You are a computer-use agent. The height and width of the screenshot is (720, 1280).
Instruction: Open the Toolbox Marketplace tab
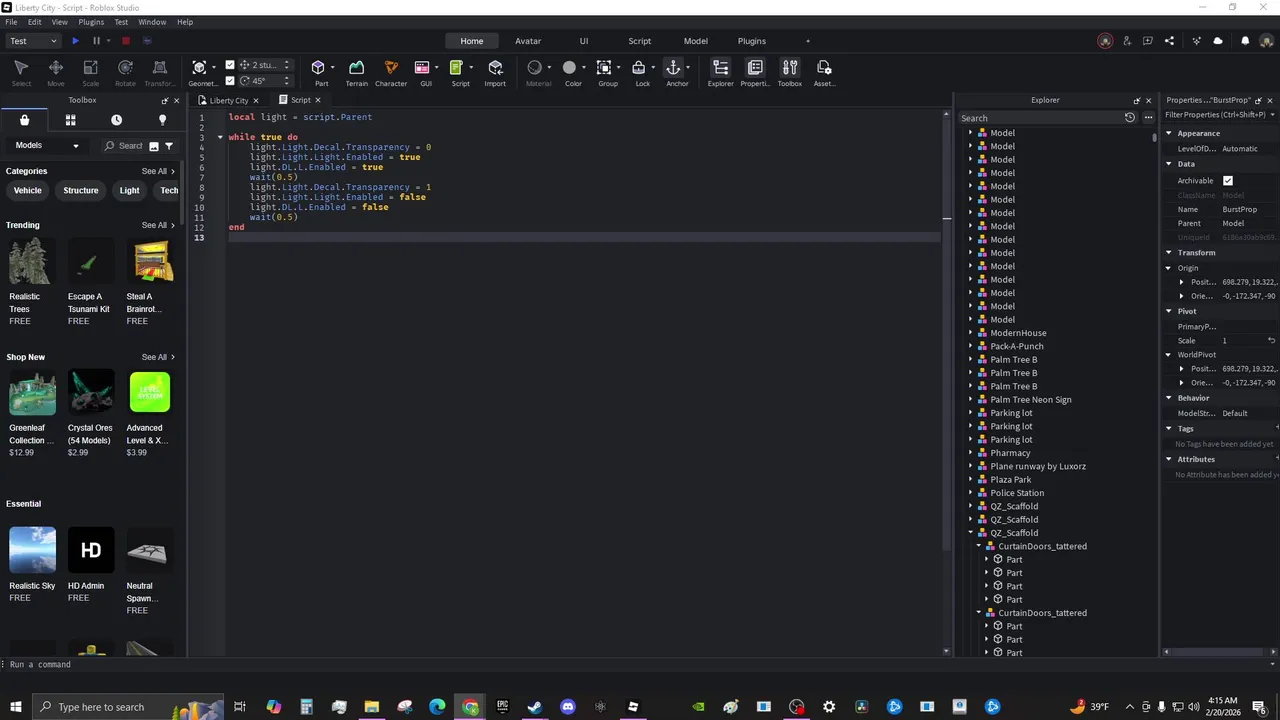(24, 120)
